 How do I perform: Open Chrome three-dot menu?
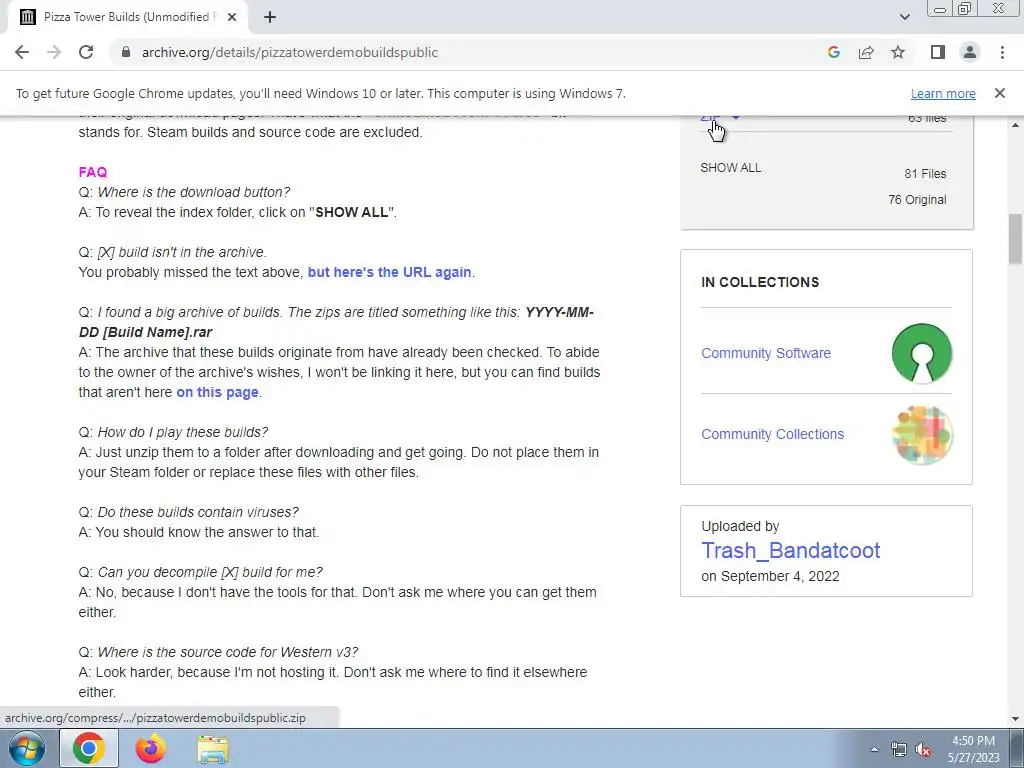pyautogui.click(x=1002, y=52)
